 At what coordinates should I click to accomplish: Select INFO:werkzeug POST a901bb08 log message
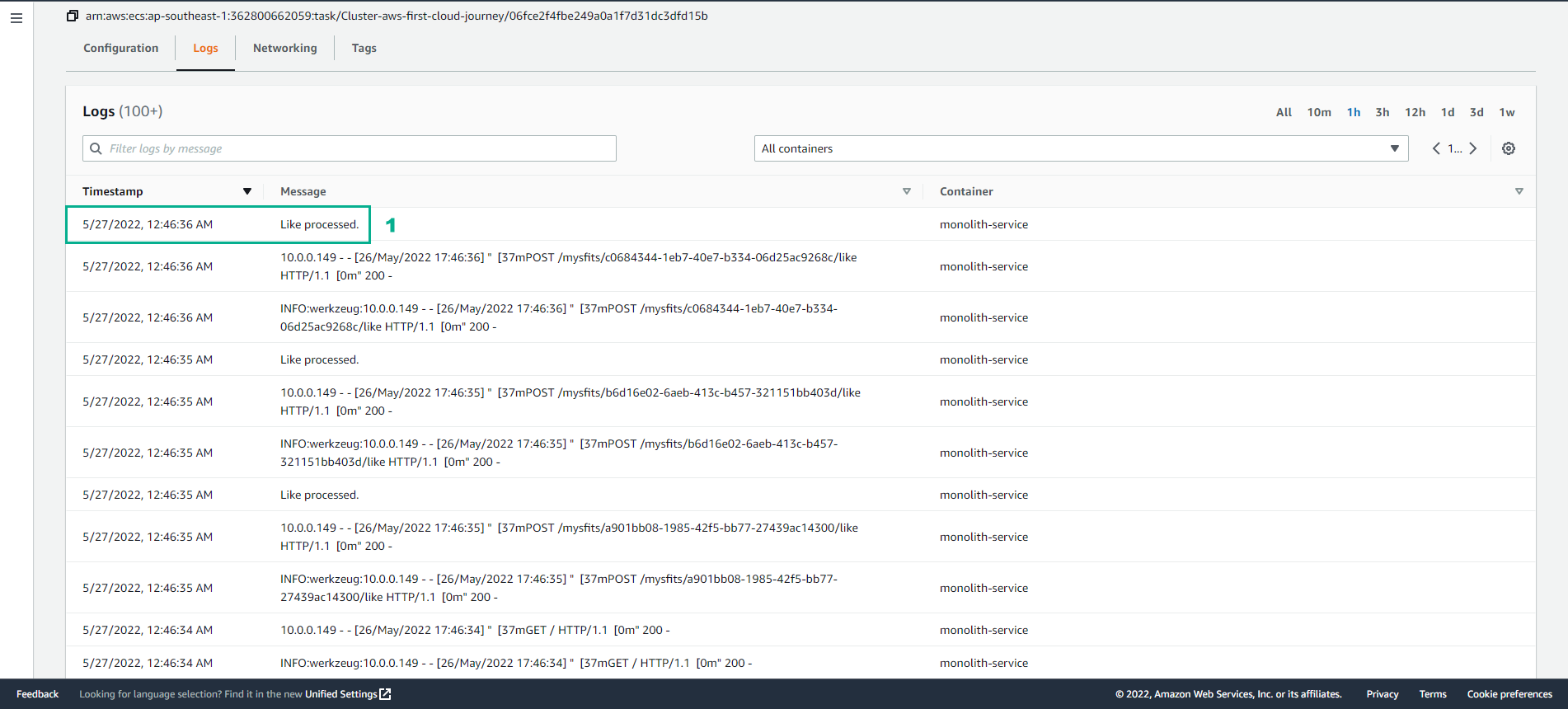tap(559, 588)
